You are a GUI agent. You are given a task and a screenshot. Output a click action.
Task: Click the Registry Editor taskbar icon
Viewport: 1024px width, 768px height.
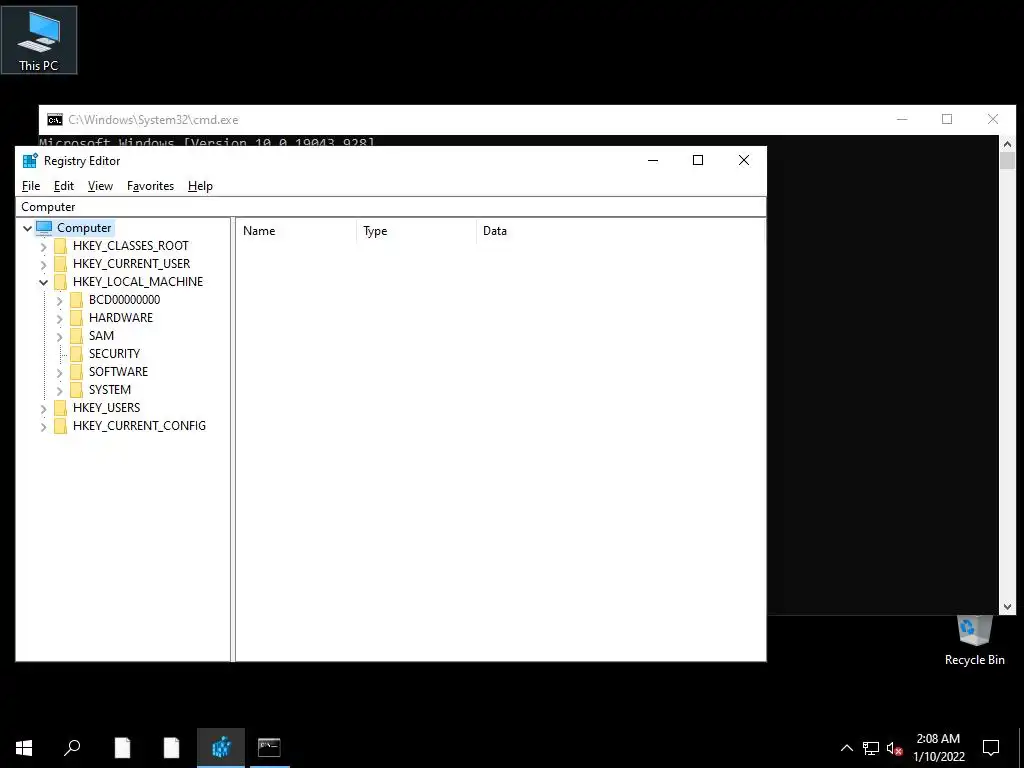221,748
